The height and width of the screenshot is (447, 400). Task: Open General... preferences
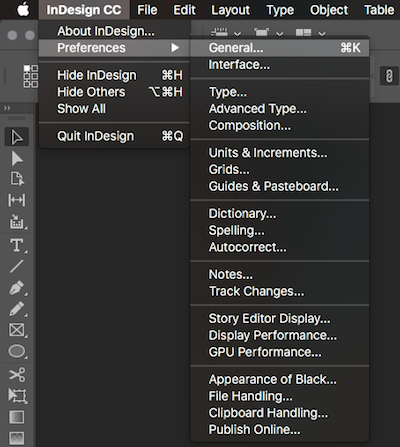pos(280,48)
